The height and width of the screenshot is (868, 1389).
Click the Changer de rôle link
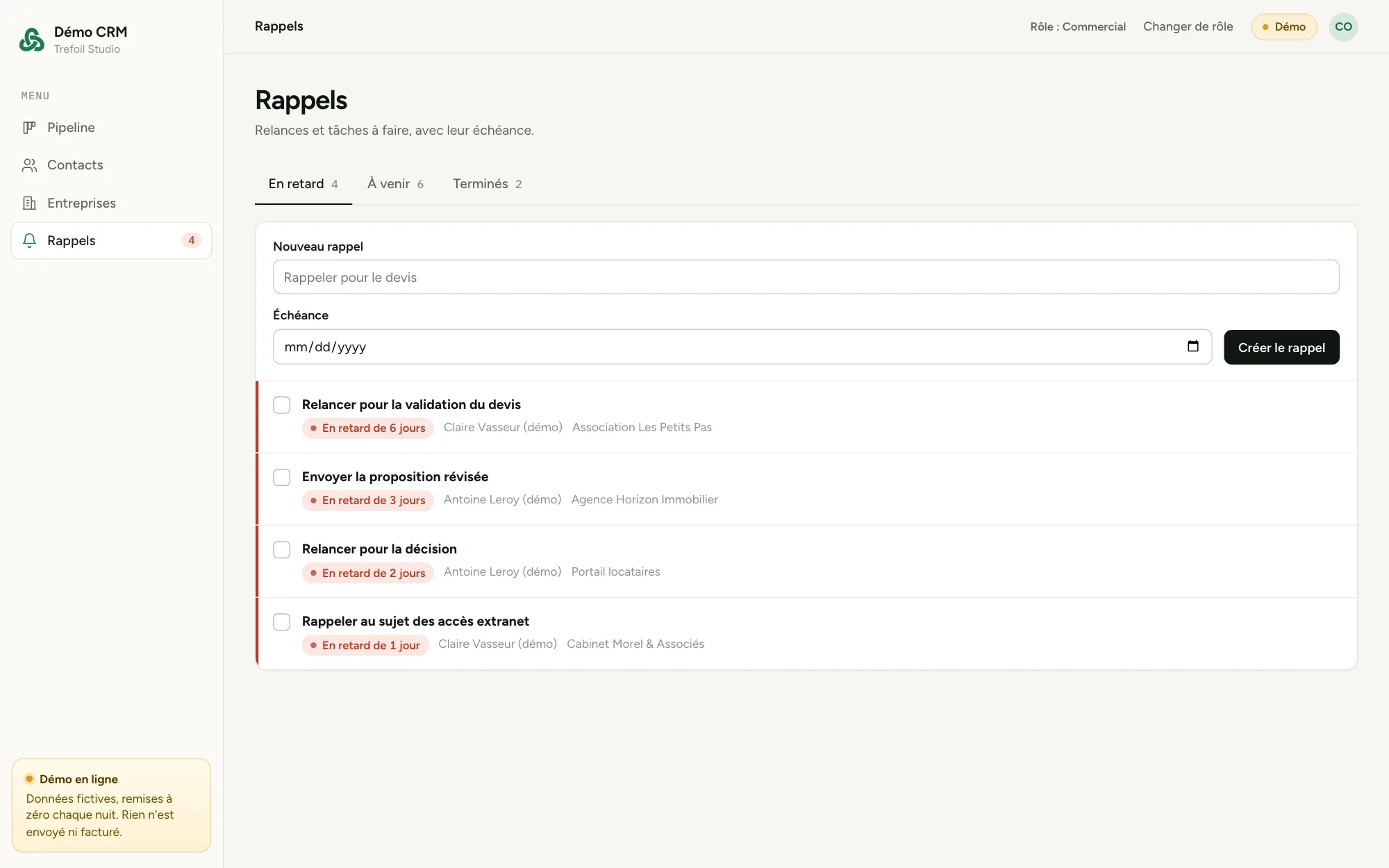[1188, 26]
